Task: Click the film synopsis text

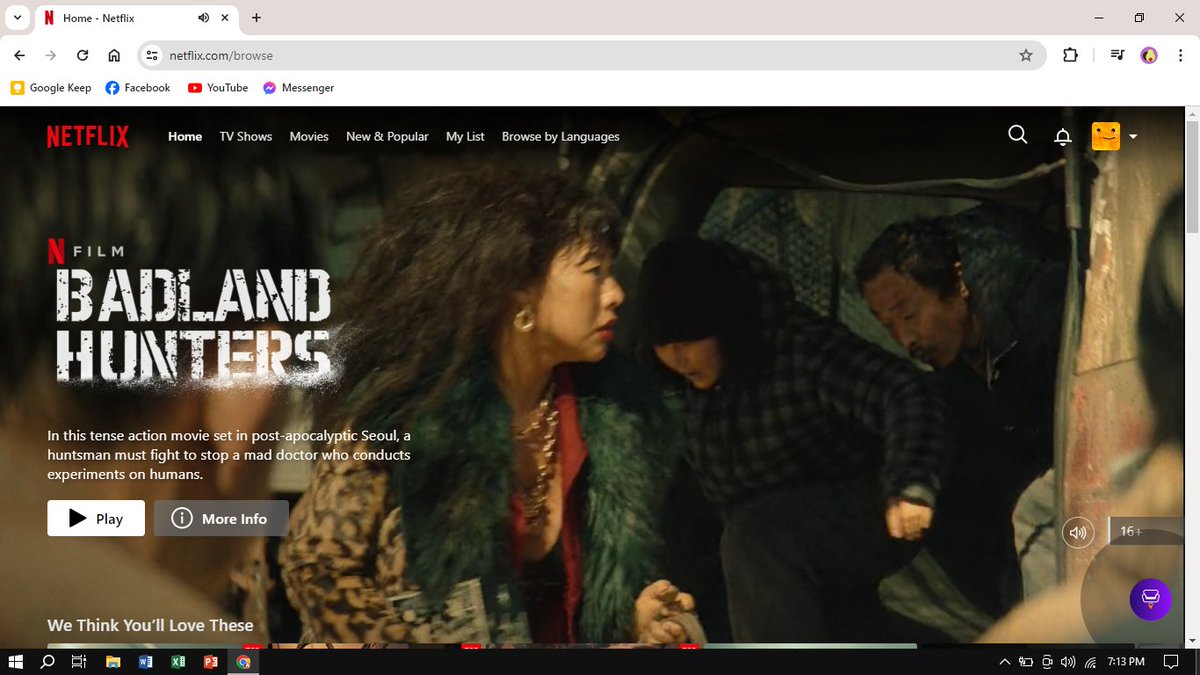Action: coord(229,455)
